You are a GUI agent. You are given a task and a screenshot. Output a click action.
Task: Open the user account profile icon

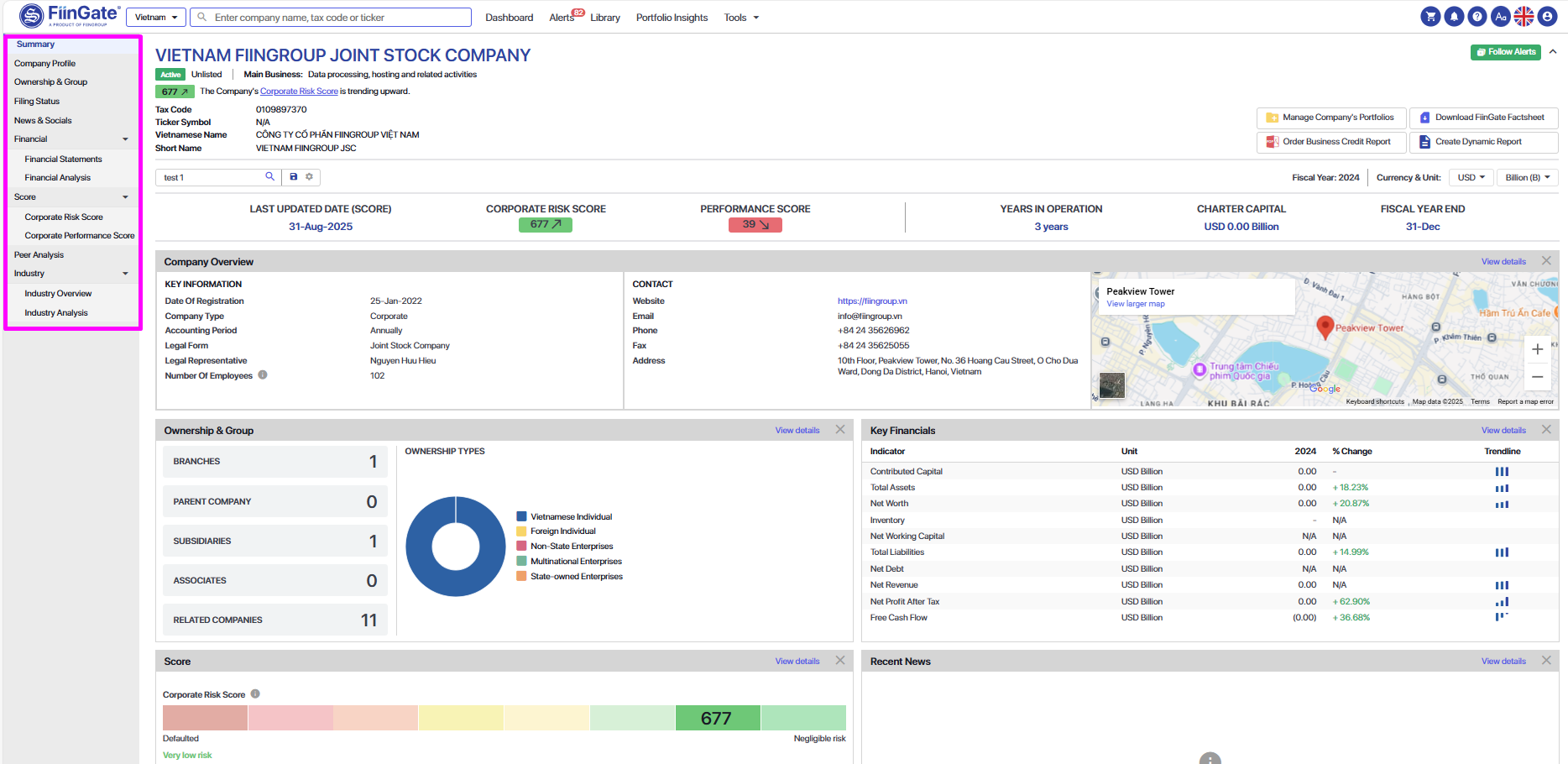1547,16
